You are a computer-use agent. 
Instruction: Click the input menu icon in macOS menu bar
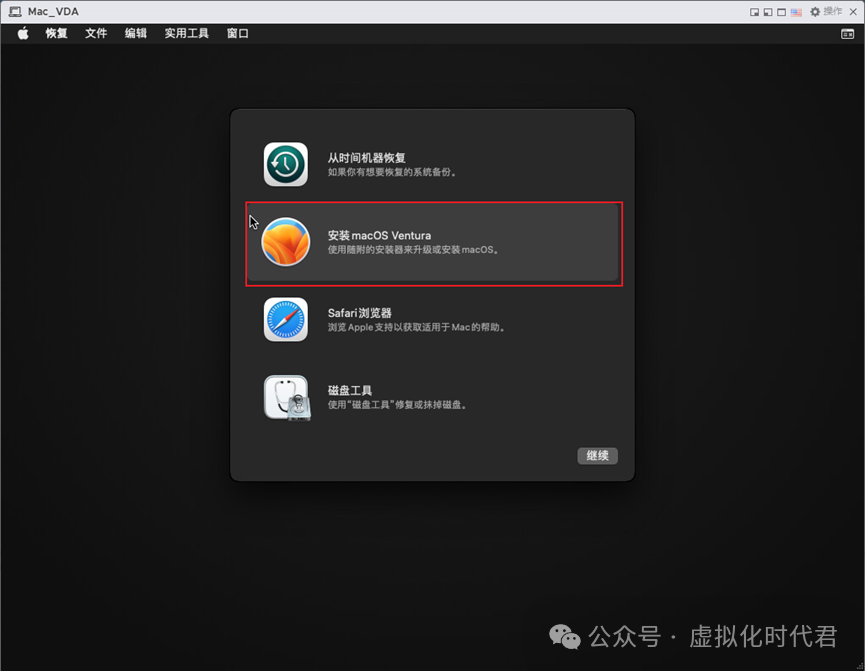[847, 34]
